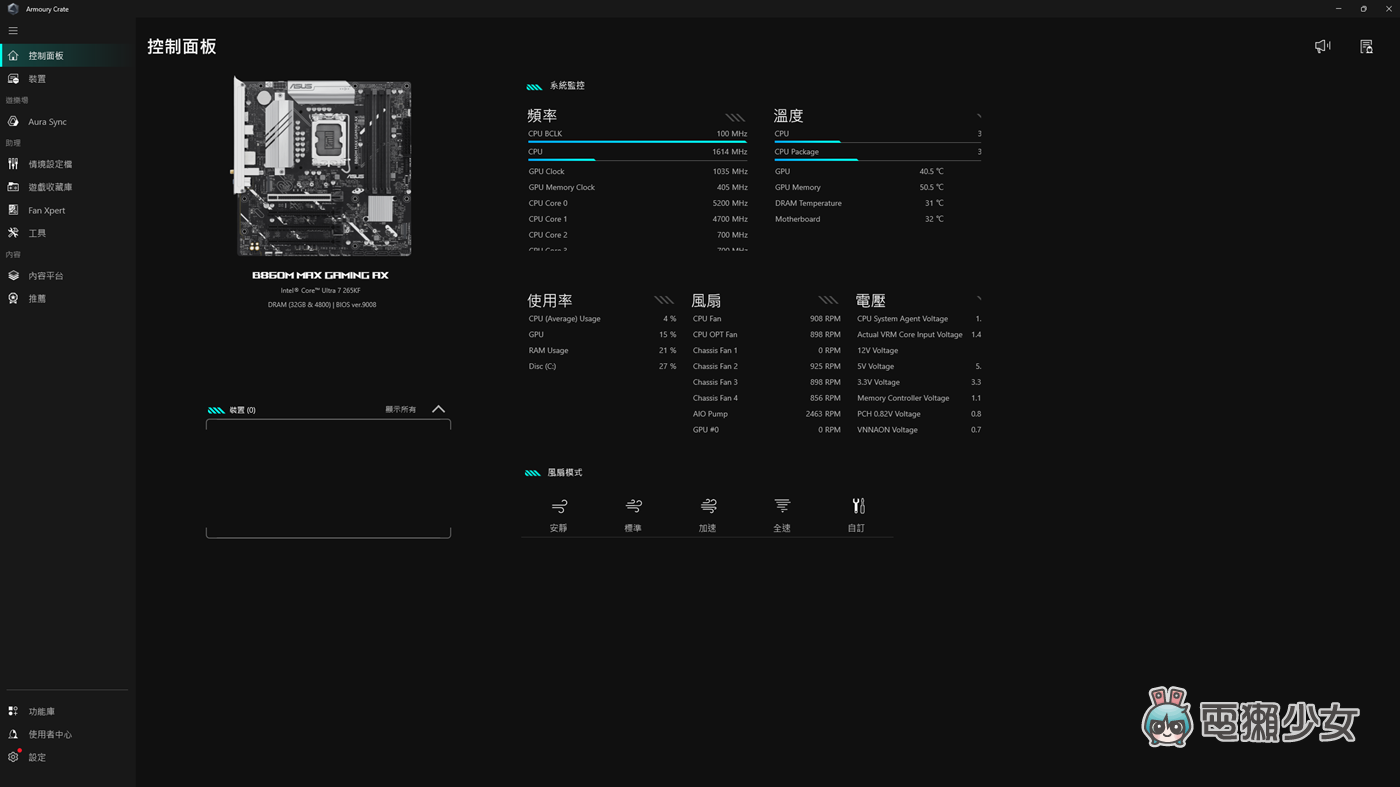Select 安靜 silent fan mode
Screen dimensions: 1400x787
(x=559, y=515)
